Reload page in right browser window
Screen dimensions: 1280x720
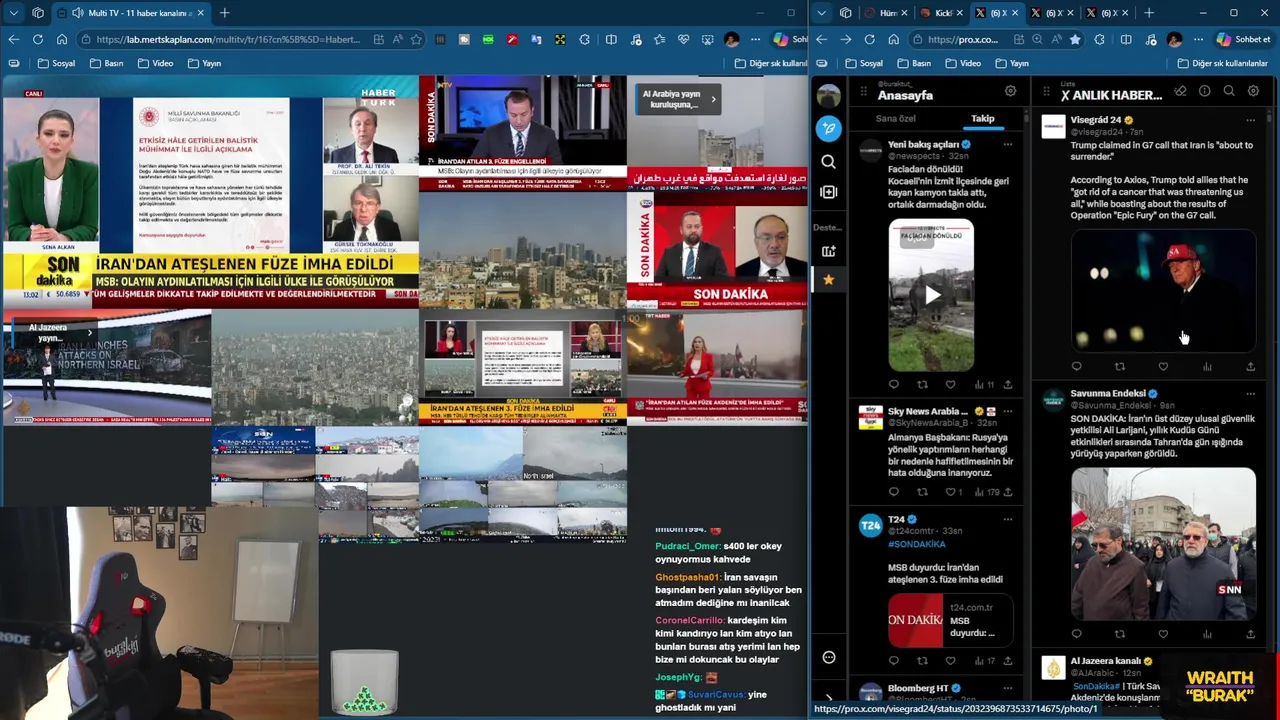869,39
